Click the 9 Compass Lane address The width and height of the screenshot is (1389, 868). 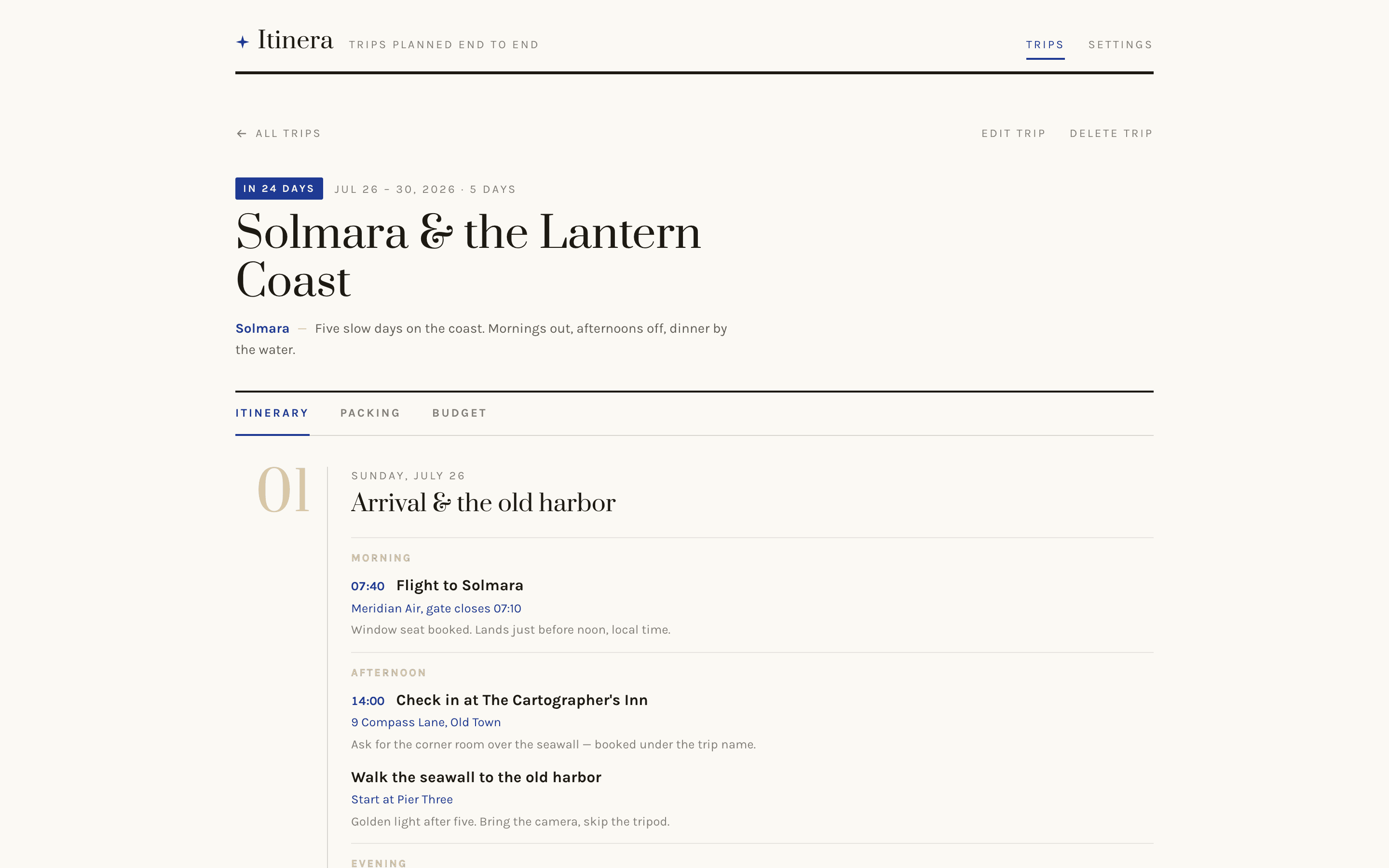click(426, 723)
